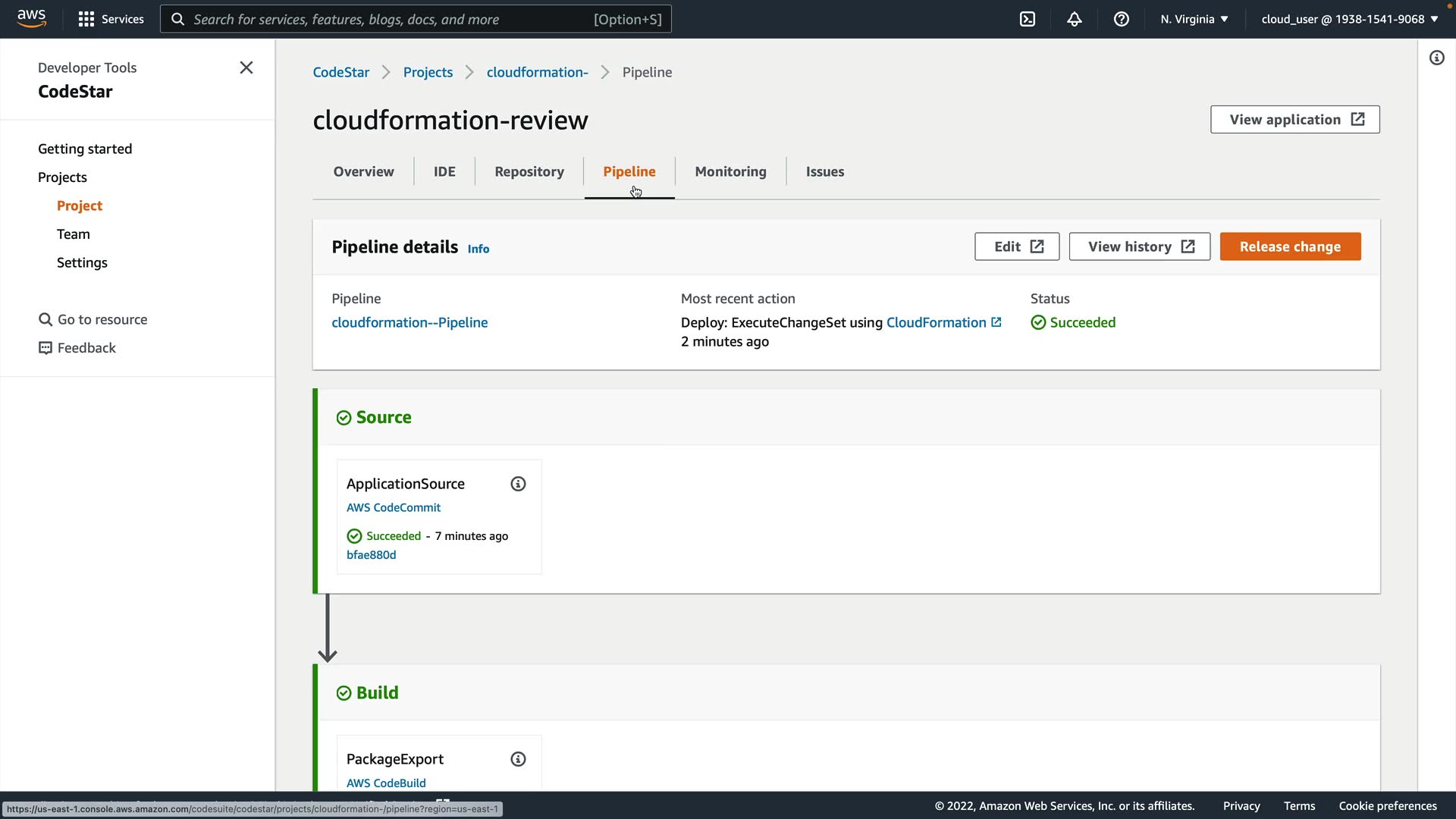The height and width of the screenshot is (819, 1456).
Task: Open the right side info panel icon
Action: (1436, 58)
